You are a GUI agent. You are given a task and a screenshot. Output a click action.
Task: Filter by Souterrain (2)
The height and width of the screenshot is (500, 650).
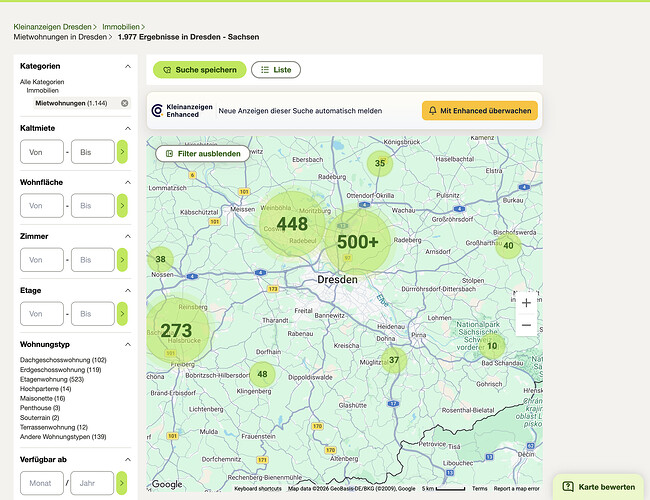click(39, 417)
